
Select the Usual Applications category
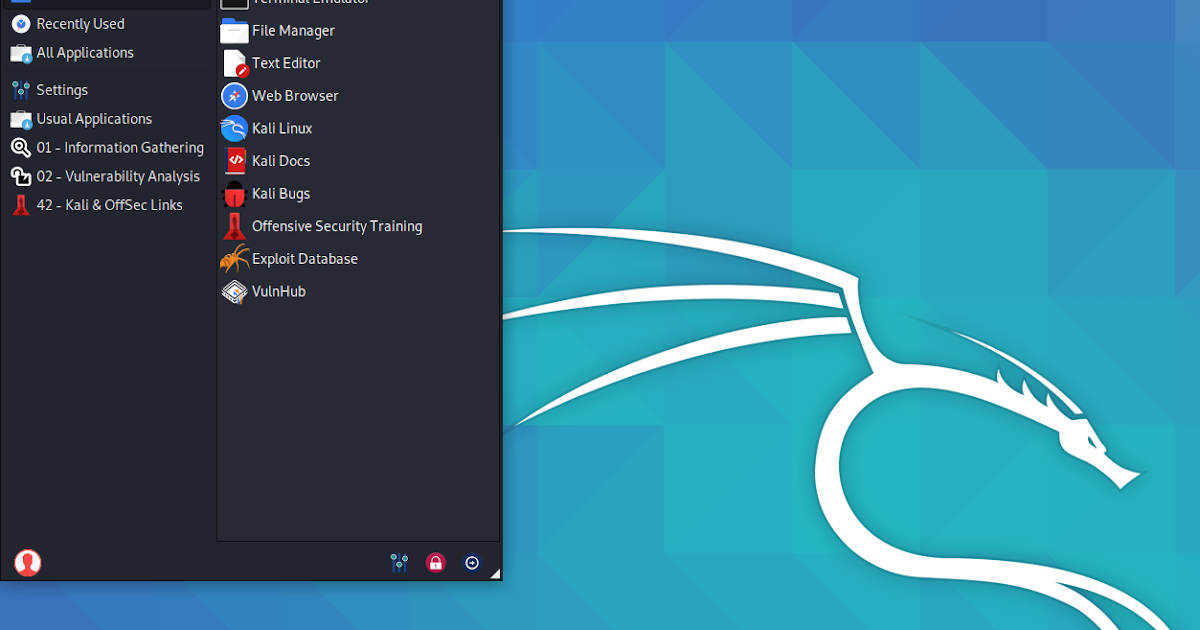(108, 119)
